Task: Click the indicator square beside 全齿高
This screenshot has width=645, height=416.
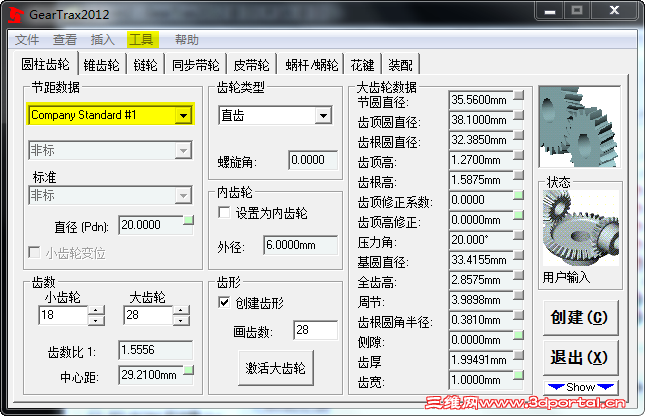Action: [519, 275]
